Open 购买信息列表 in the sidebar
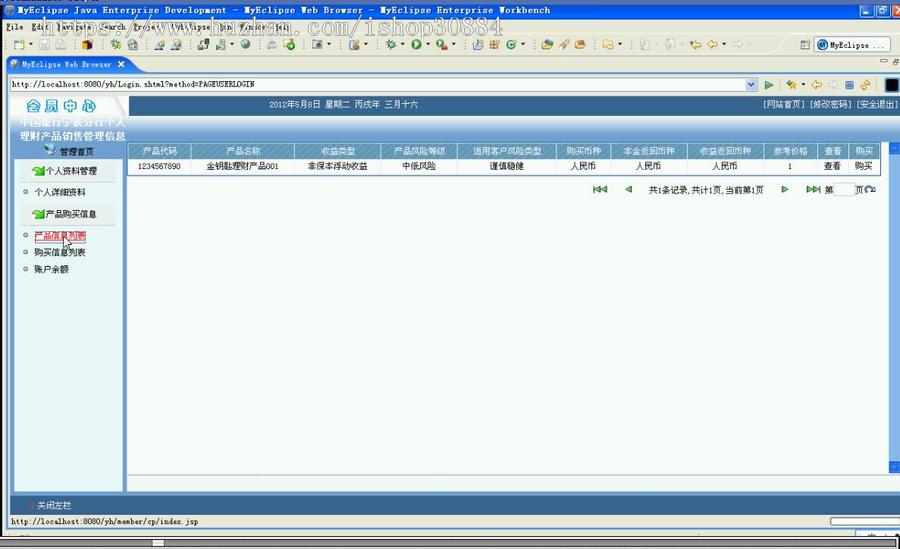Viewport: 900px width, 549px height. pos(60,252)
